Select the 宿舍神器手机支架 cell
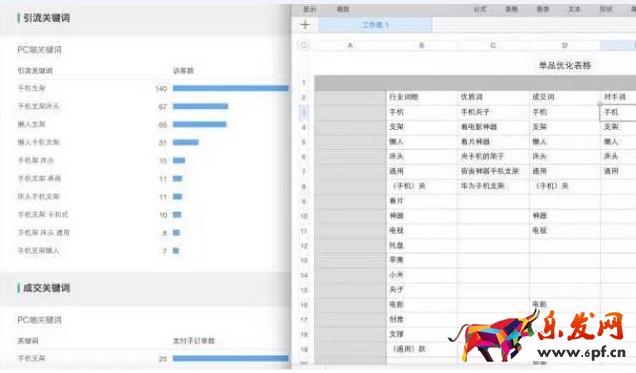Screen dimensions: 636x373 pos(493,171)
